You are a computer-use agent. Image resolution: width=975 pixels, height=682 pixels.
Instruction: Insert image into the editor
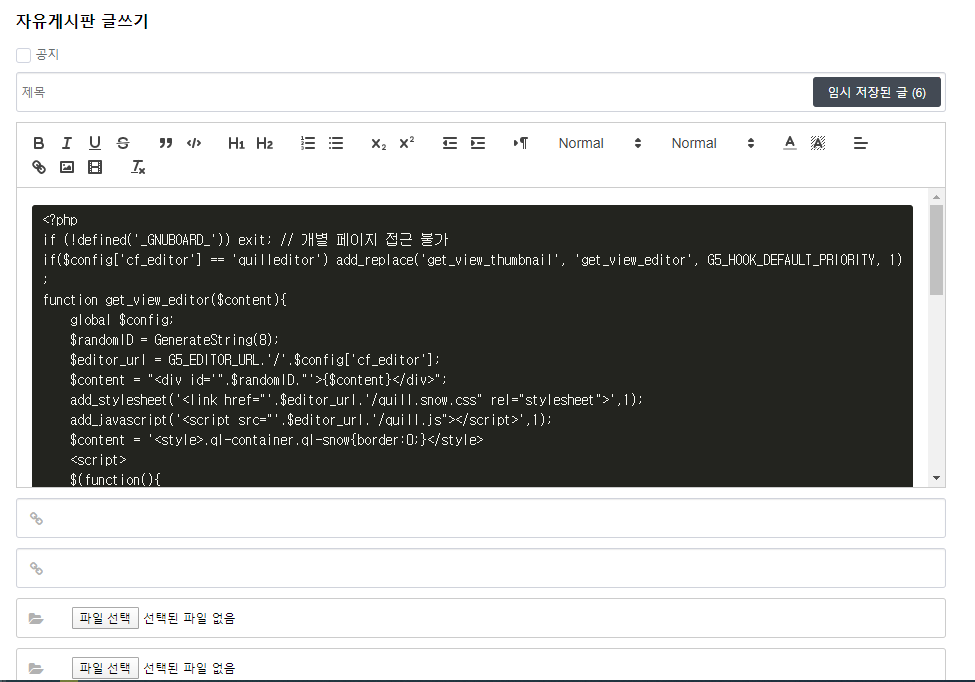[67, 167]
